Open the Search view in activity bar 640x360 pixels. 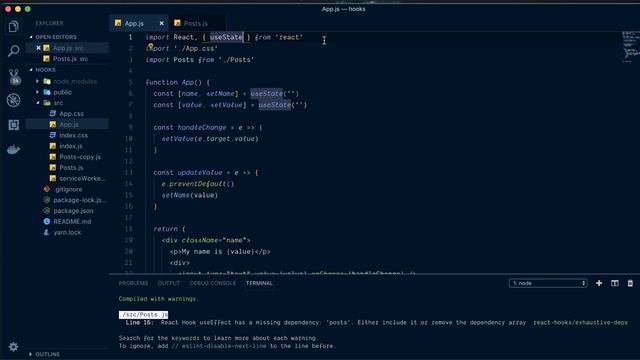13,51
